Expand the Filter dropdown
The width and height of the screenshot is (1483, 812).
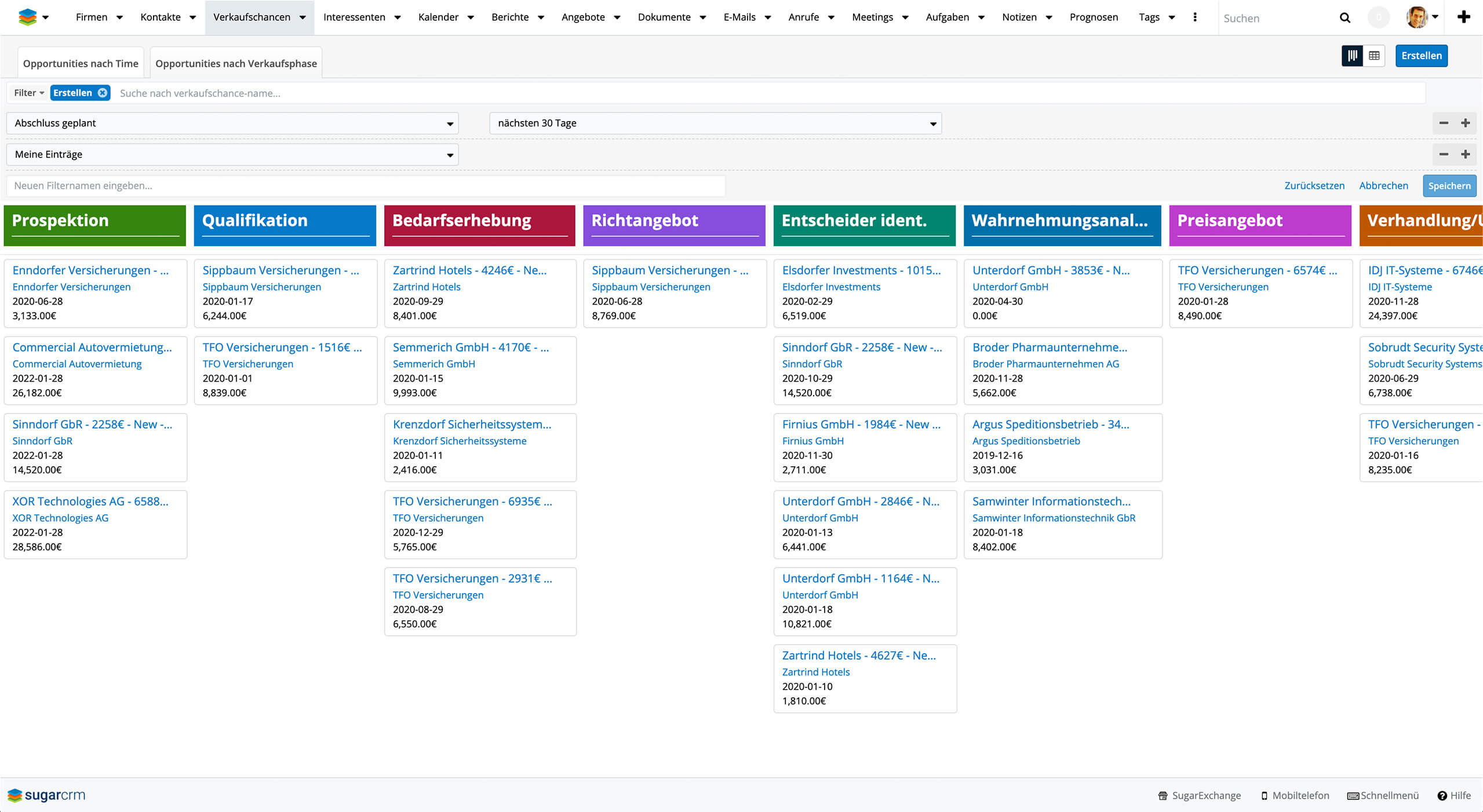point(29,93)
